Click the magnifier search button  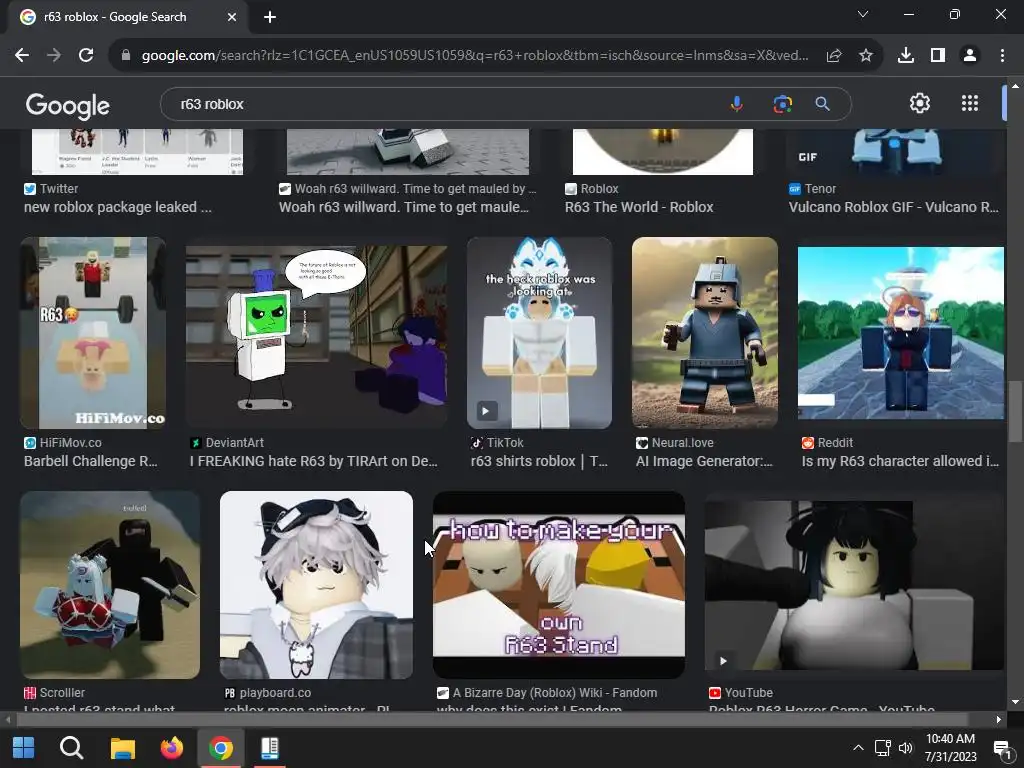click(x=823, y=104)
